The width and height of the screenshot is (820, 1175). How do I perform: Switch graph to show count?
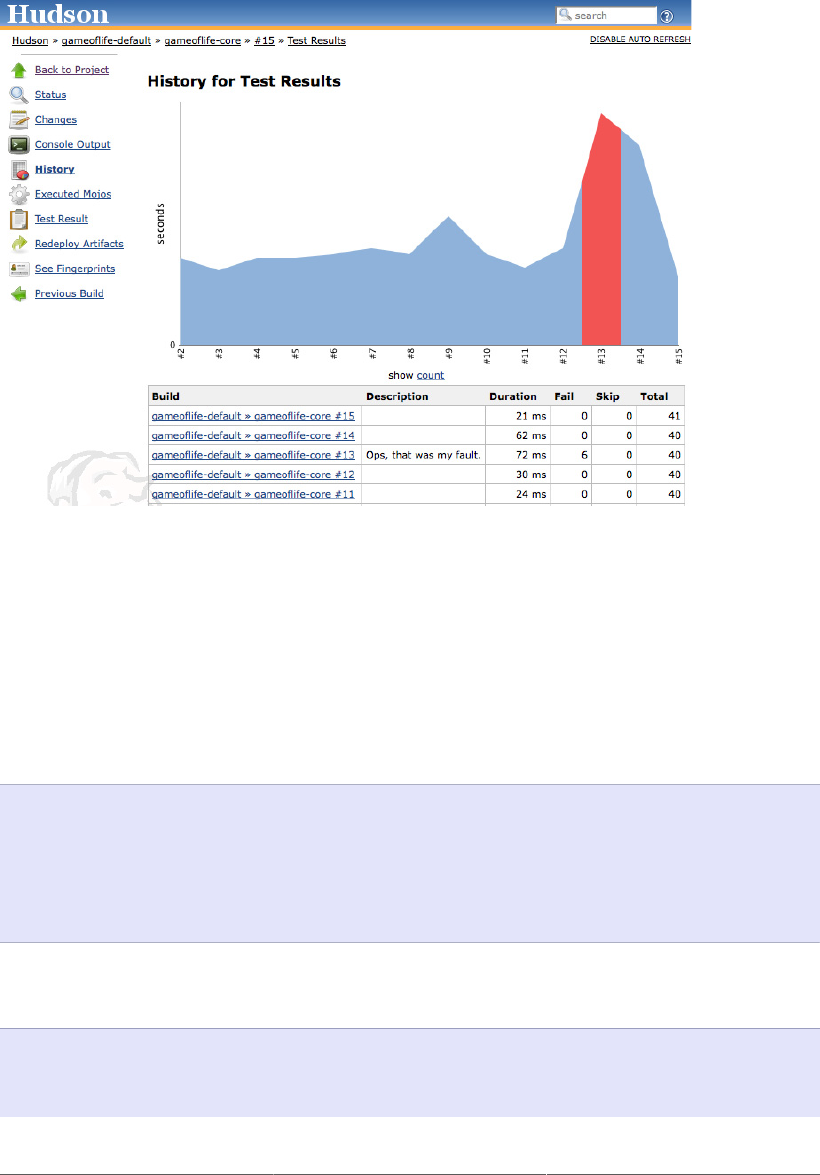[430, 375]
